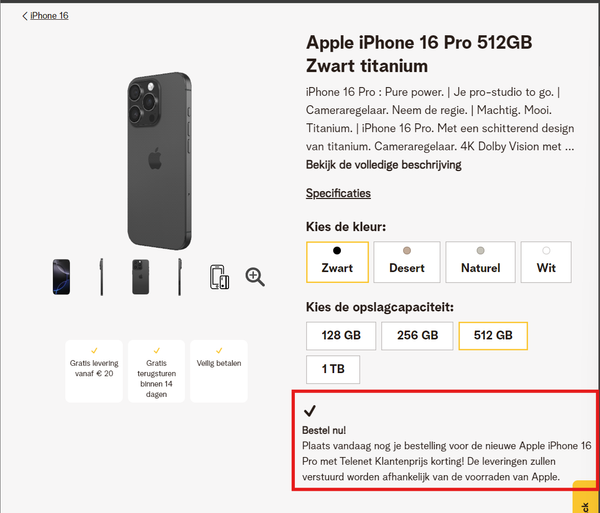Choose the Naturel color swatch
The image size is (600, 513).
480,261
